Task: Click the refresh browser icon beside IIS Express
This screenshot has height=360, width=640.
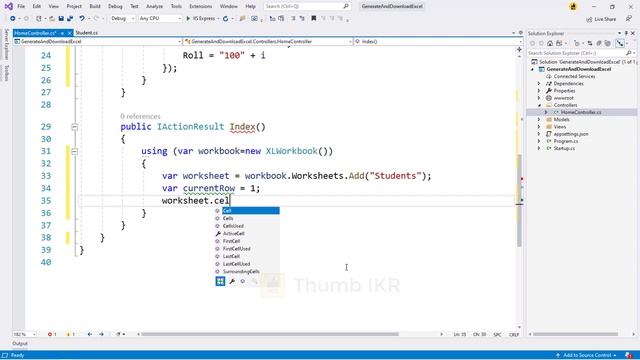Action: click(225, 18)
